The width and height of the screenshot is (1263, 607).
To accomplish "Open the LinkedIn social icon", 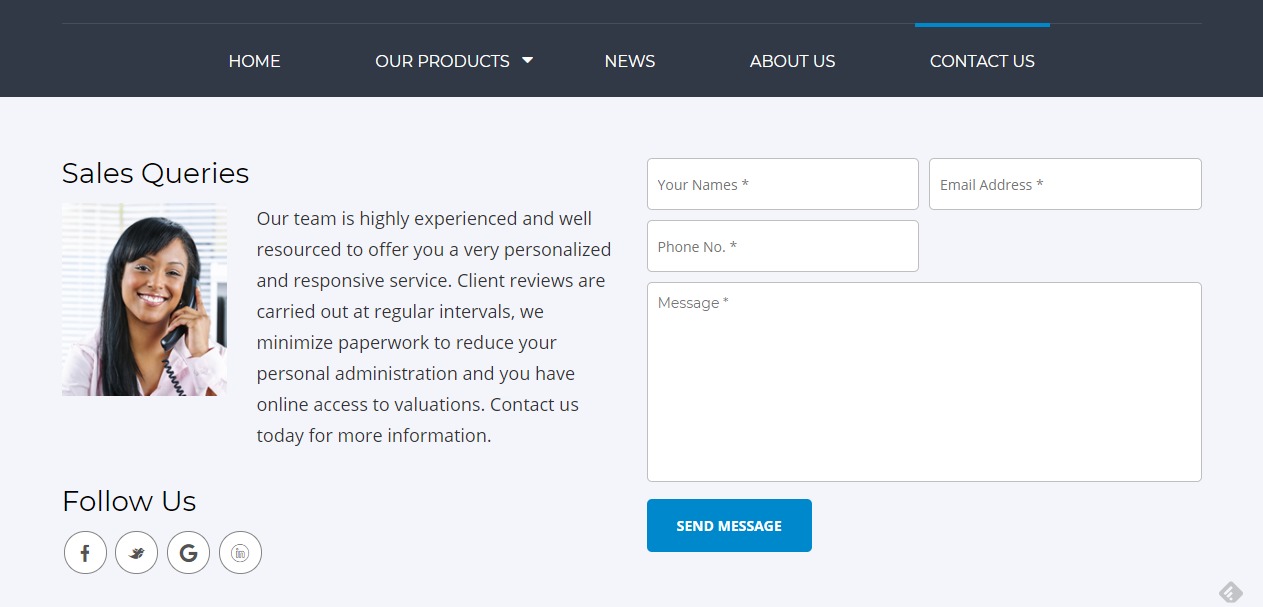I will click(241, 552).
